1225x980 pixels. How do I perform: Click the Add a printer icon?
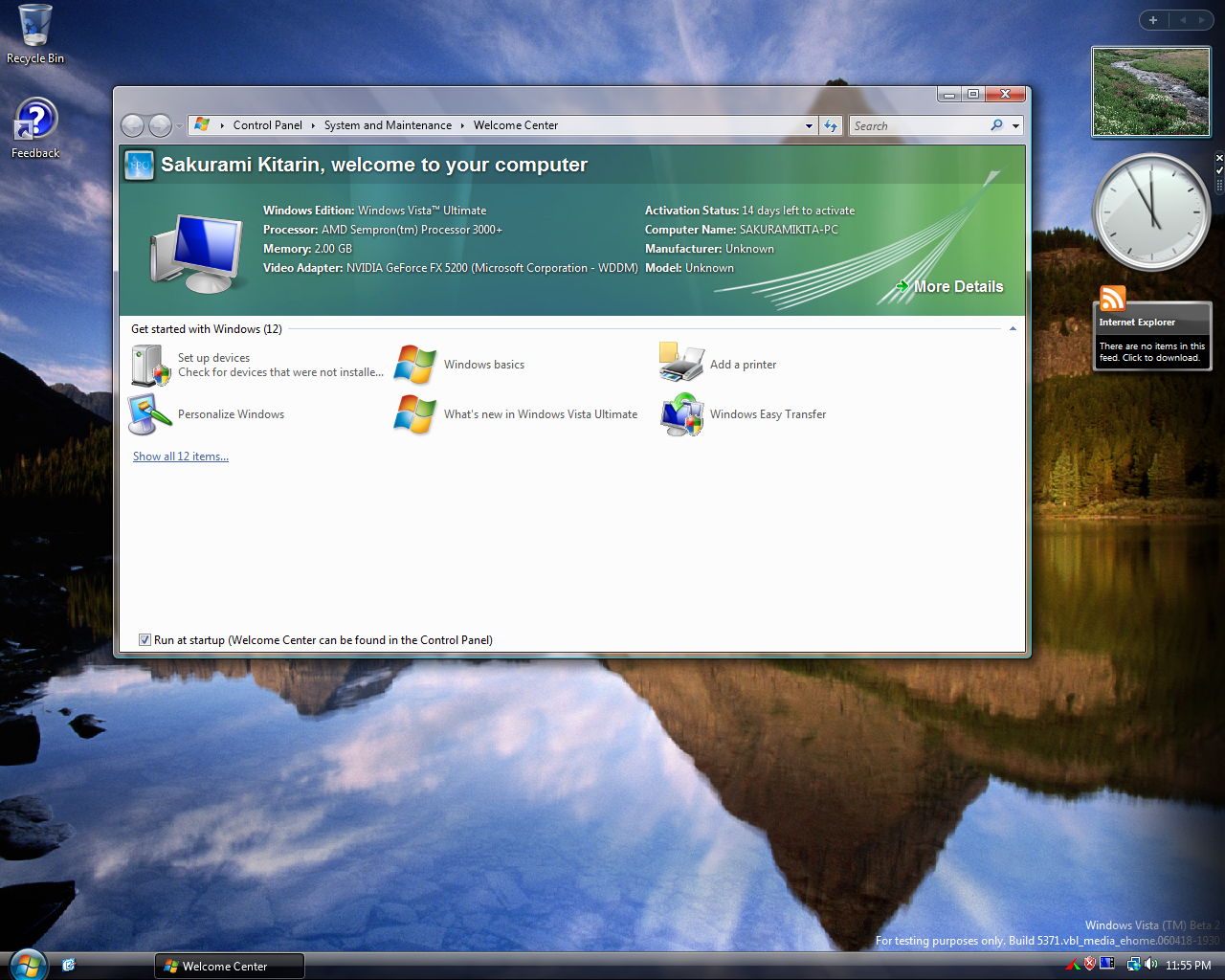click(681, 363)
